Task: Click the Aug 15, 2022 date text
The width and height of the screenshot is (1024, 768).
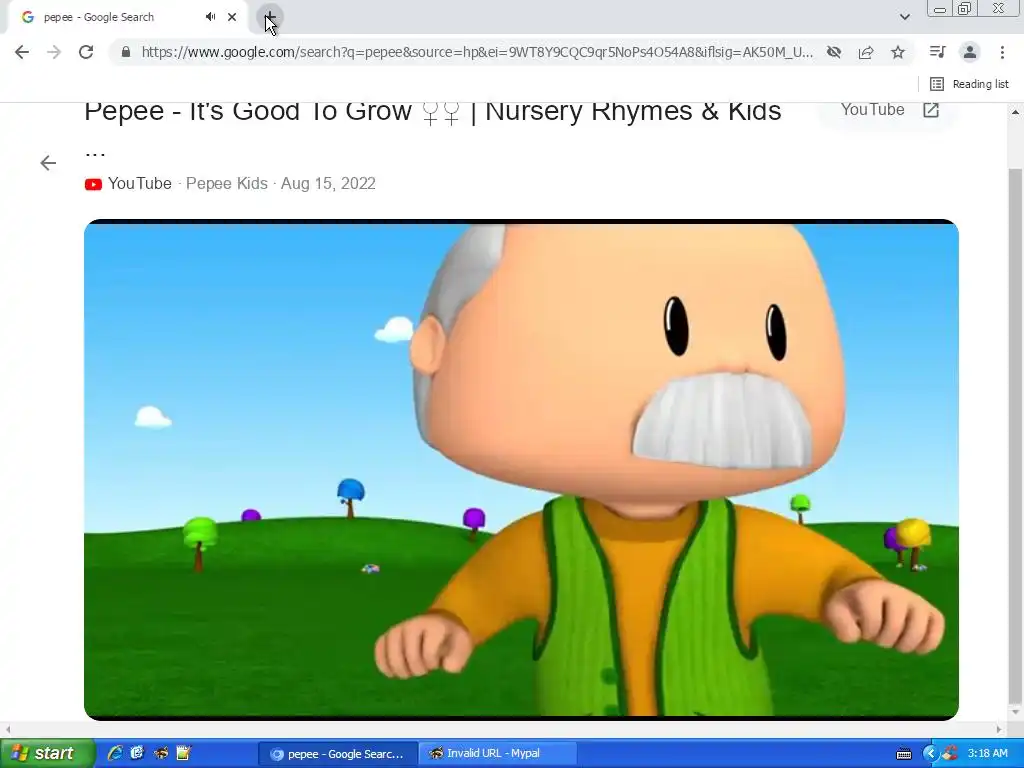Action: click(x=328, y=184)
